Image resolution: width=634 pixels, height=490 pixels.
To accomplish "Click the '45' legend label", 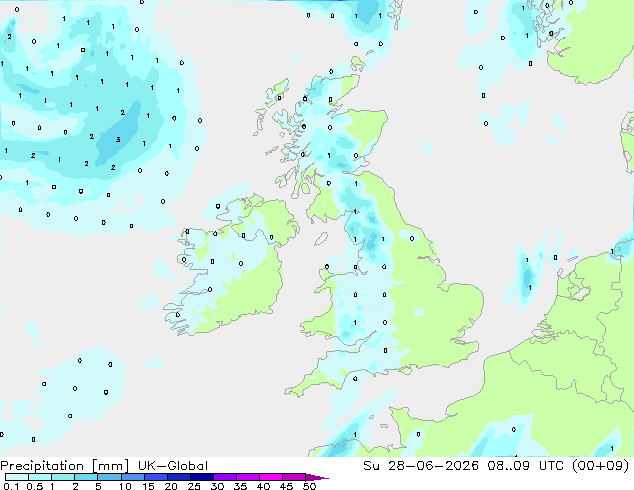I will pos(286,486).
